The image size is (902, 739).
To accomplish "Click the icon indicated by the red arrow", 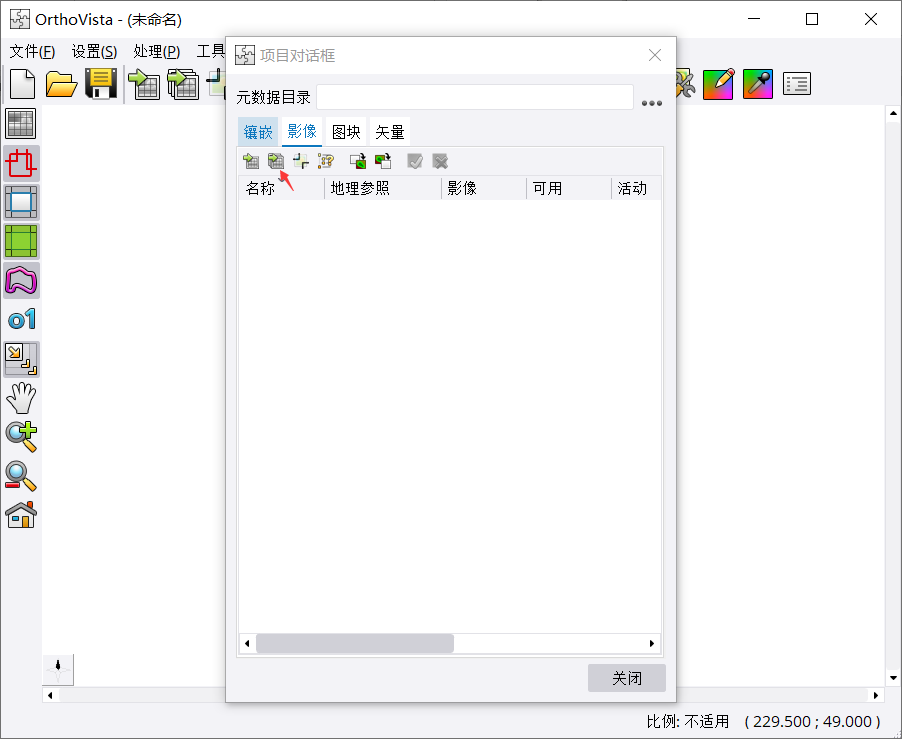I will (276, 161).
